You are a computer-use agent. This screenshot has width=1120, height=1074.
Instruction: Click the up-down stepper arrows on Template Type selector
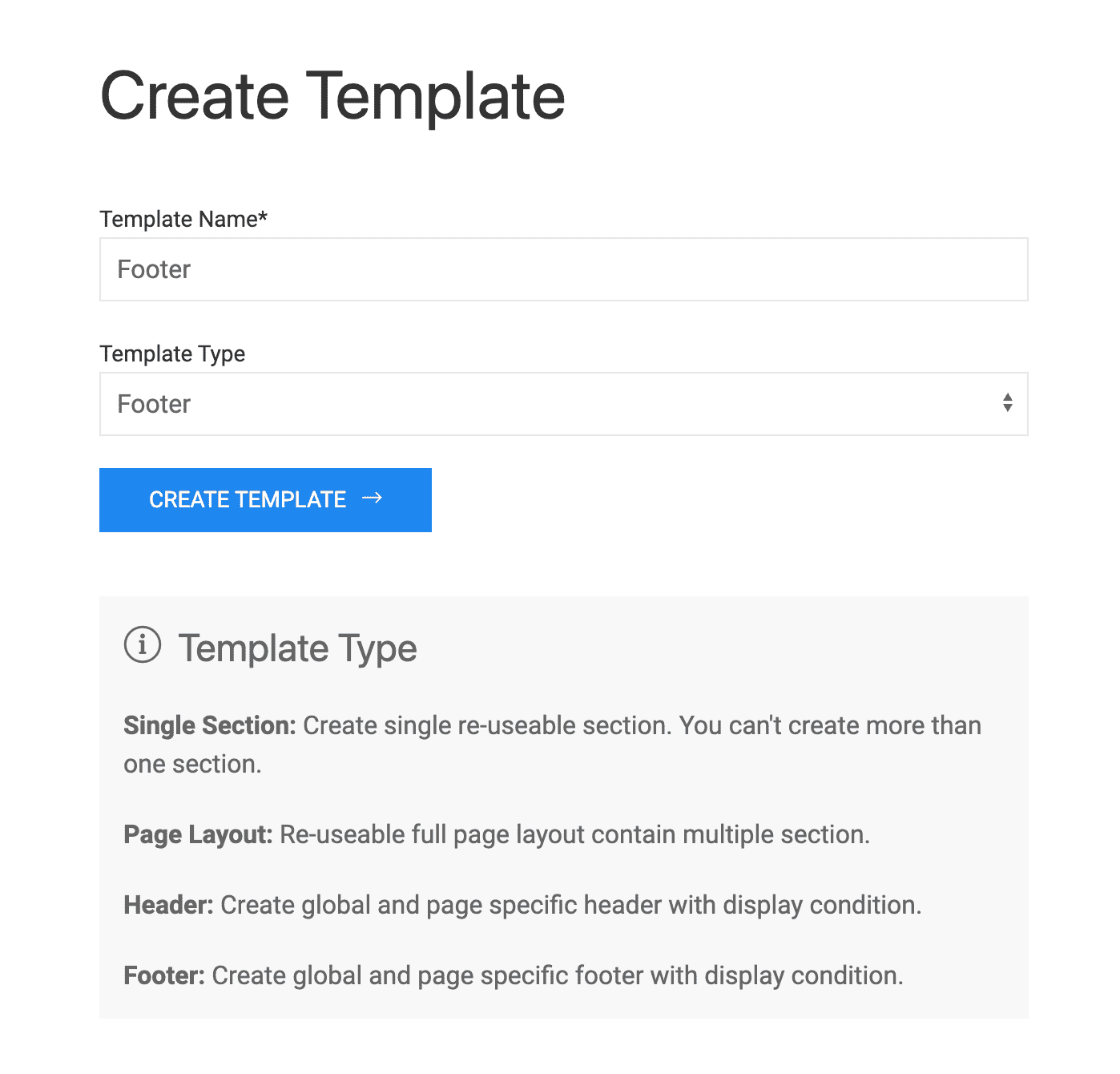click(x=1007, y=404)
